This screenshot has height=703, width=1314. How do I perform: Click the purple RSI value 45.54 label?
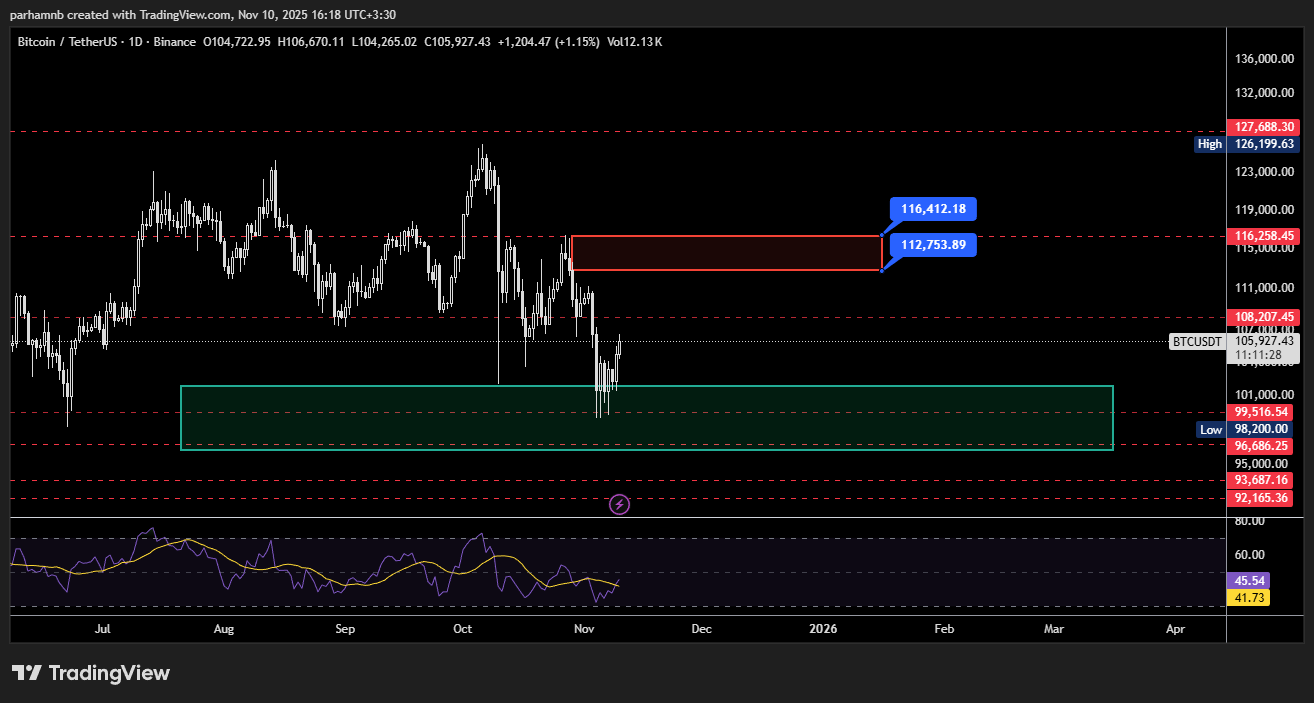1250,580
